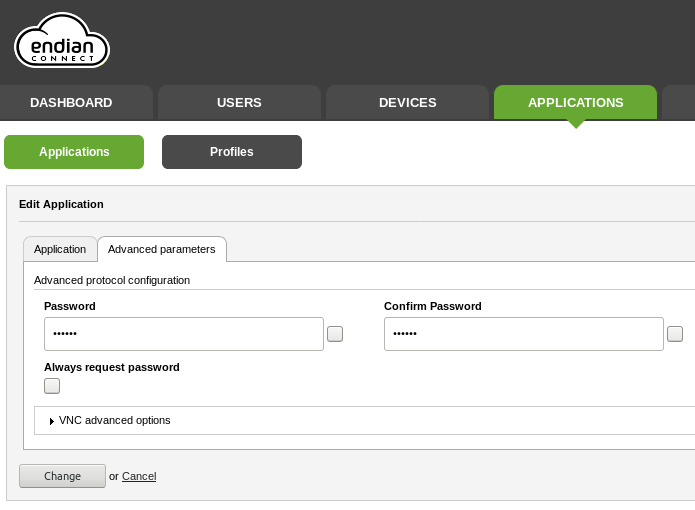Expand the VNC advanced options section
The height and width of the screenshot is (510, 695).
click(x=114, y=421)
